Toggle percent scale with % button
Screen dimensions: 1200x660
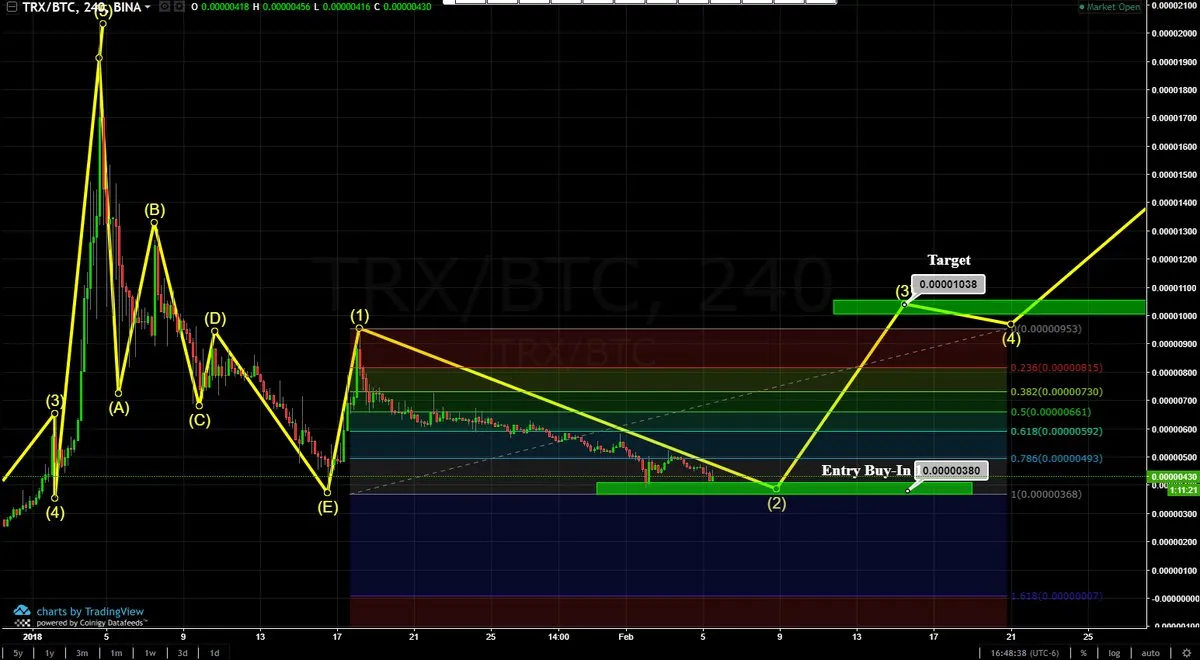coord(1084,653)
